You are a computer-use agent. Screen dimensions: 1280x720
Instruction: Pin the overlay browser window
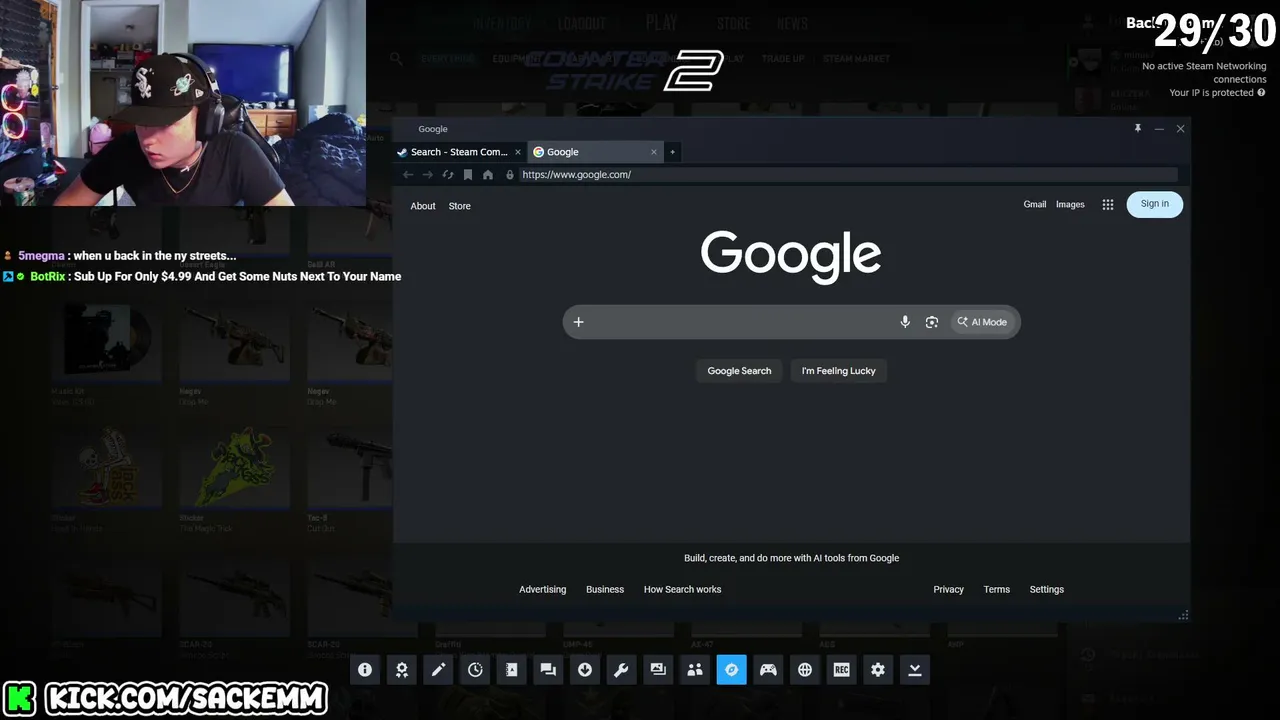[x=1137, y=129]
